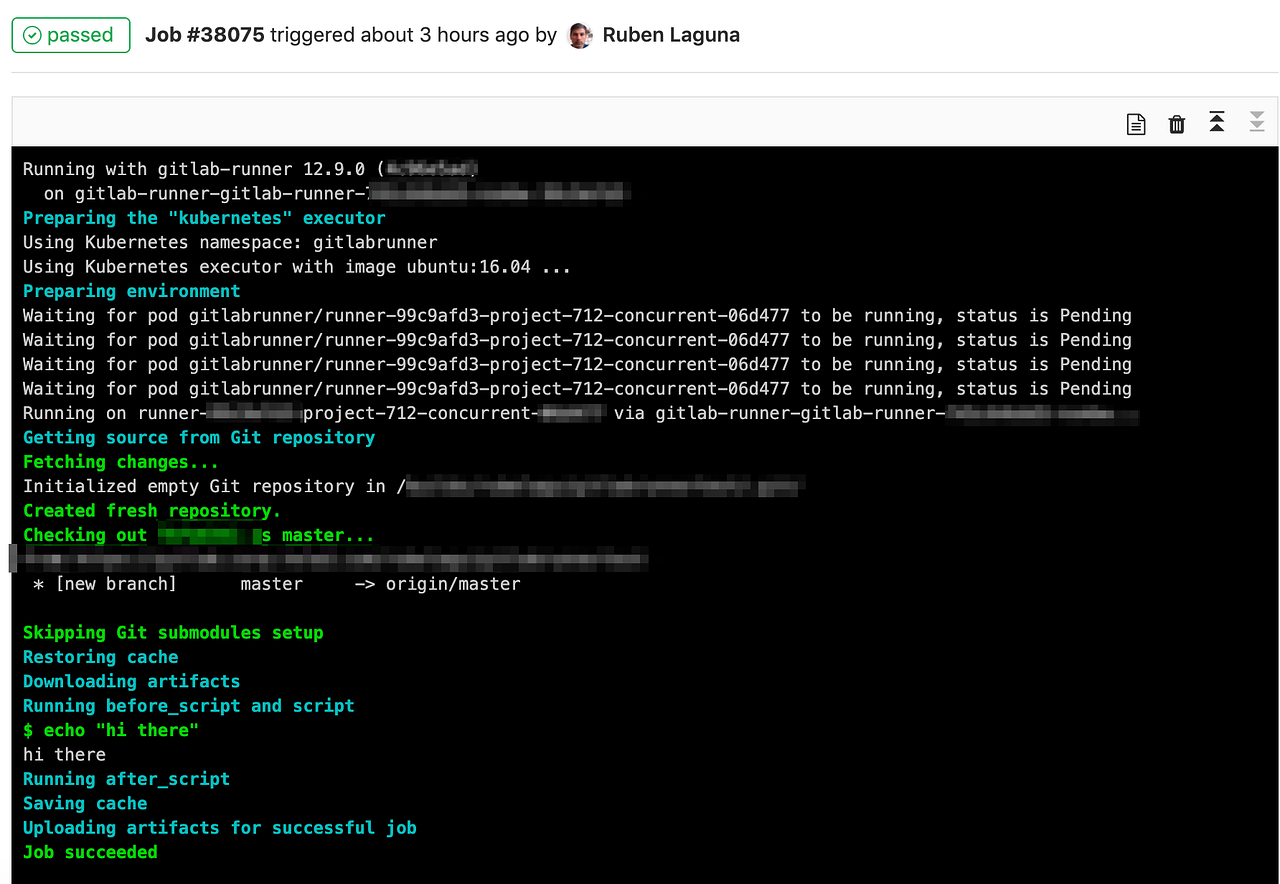Screen dimensions: 1280x884
Task: Select the 'Fetching changes...' log heading
Action: tap(120, 462)
